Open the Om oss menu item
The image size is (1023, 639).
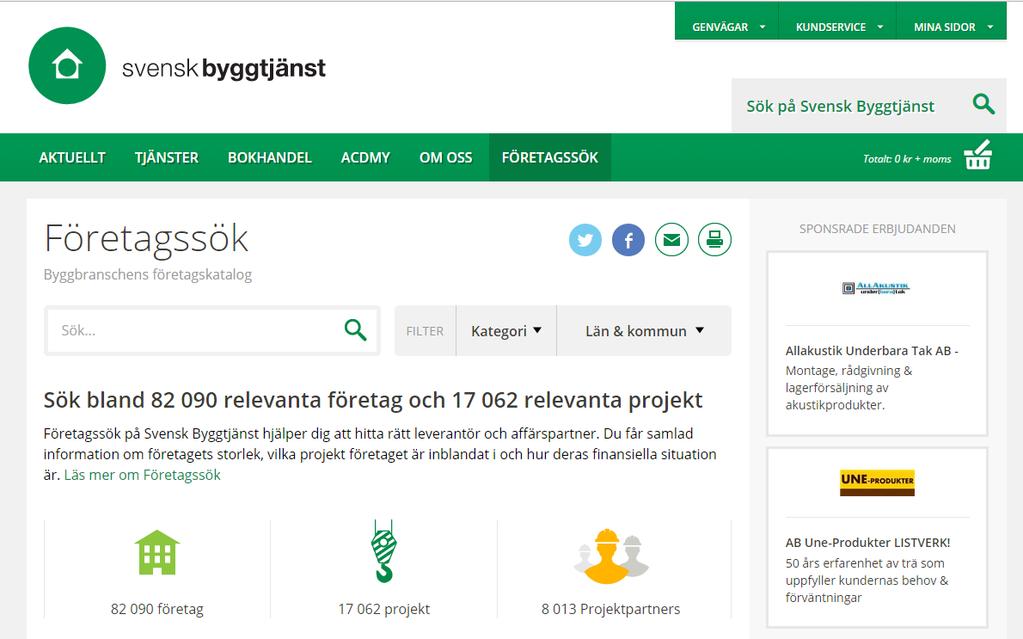point(446,158)
